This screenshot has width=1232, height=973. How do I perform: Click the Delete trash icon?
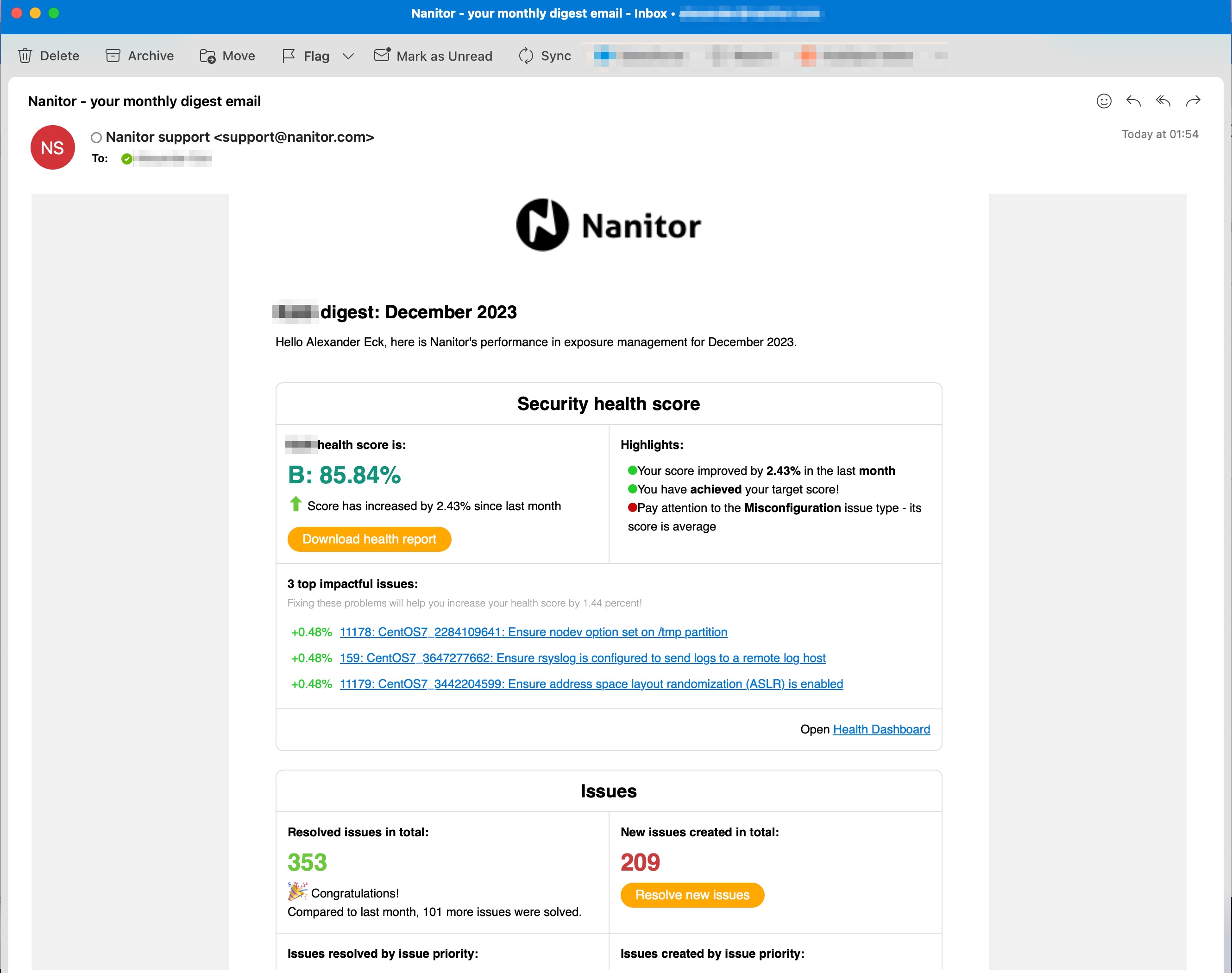(x=25, y=56)
